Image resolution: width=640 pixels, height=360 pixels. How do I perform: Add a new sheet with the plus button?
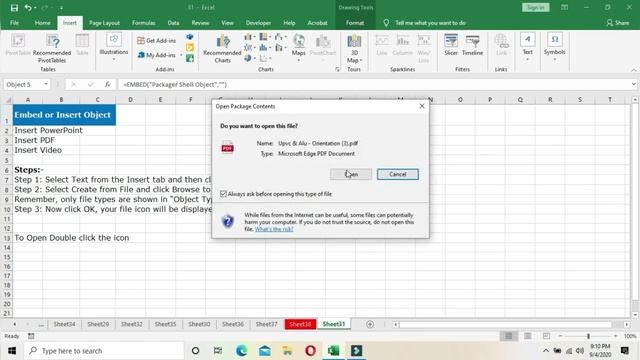click(x=370, y=324)
